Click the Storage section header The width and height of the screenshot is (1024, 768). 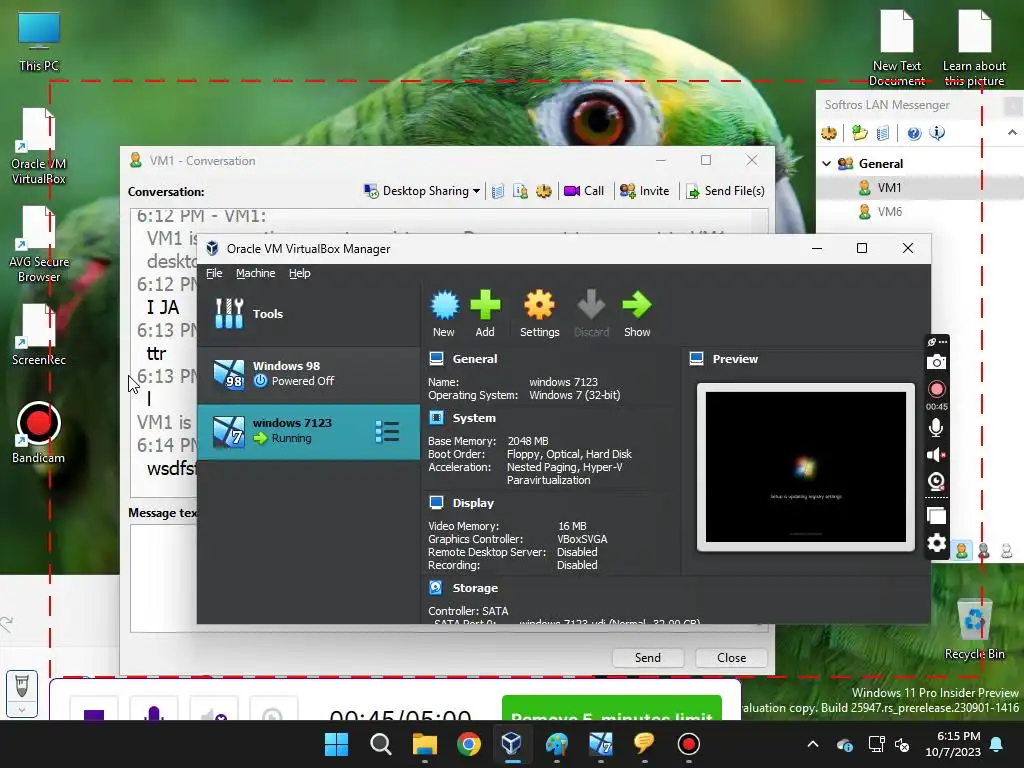[x=475, y=588]
